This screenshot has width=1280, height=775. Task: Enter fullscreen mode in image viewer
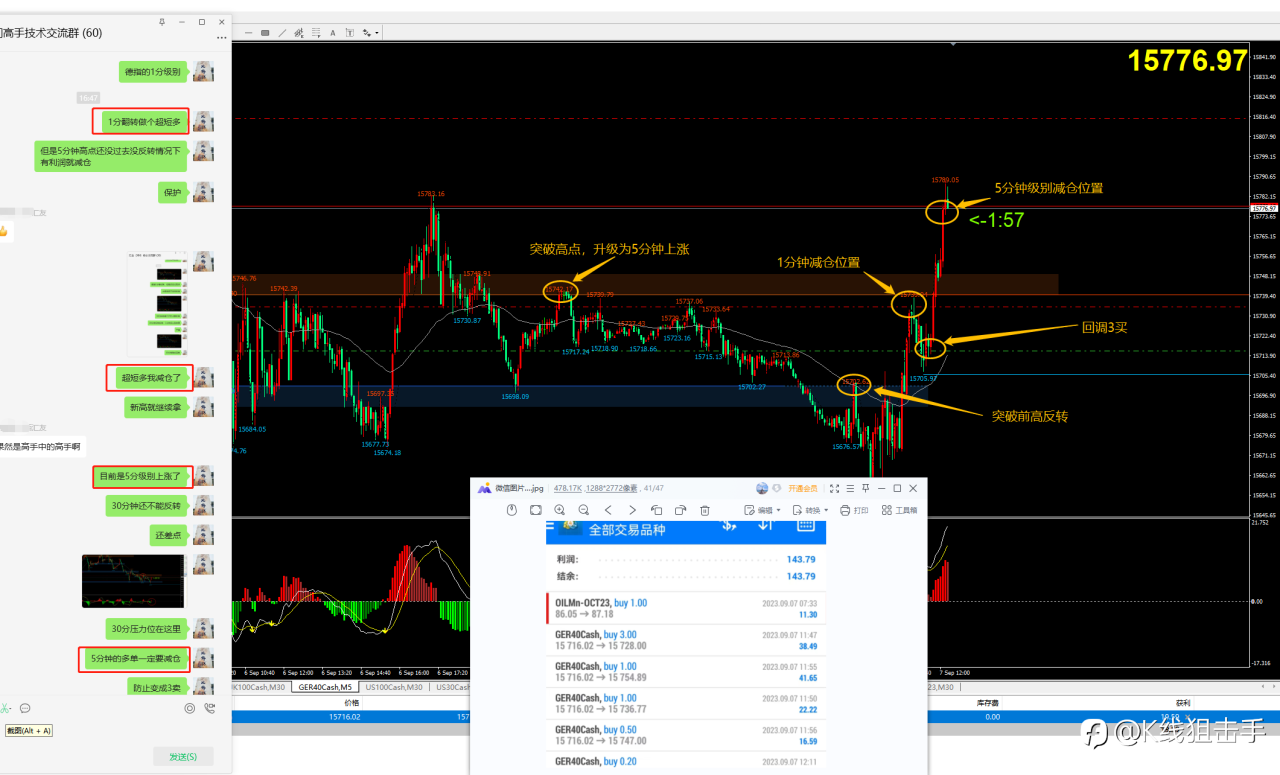tap(835, 488)
